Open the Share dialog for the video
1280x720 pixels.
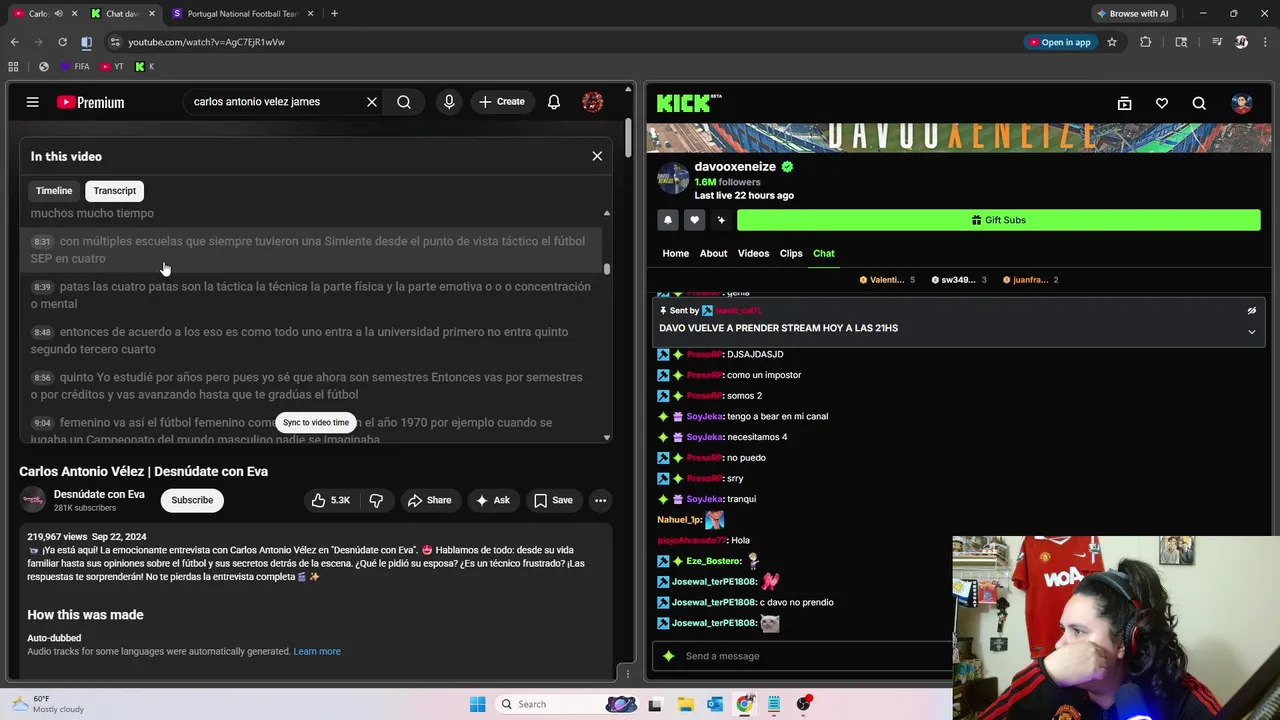click(x=429, y=500)
